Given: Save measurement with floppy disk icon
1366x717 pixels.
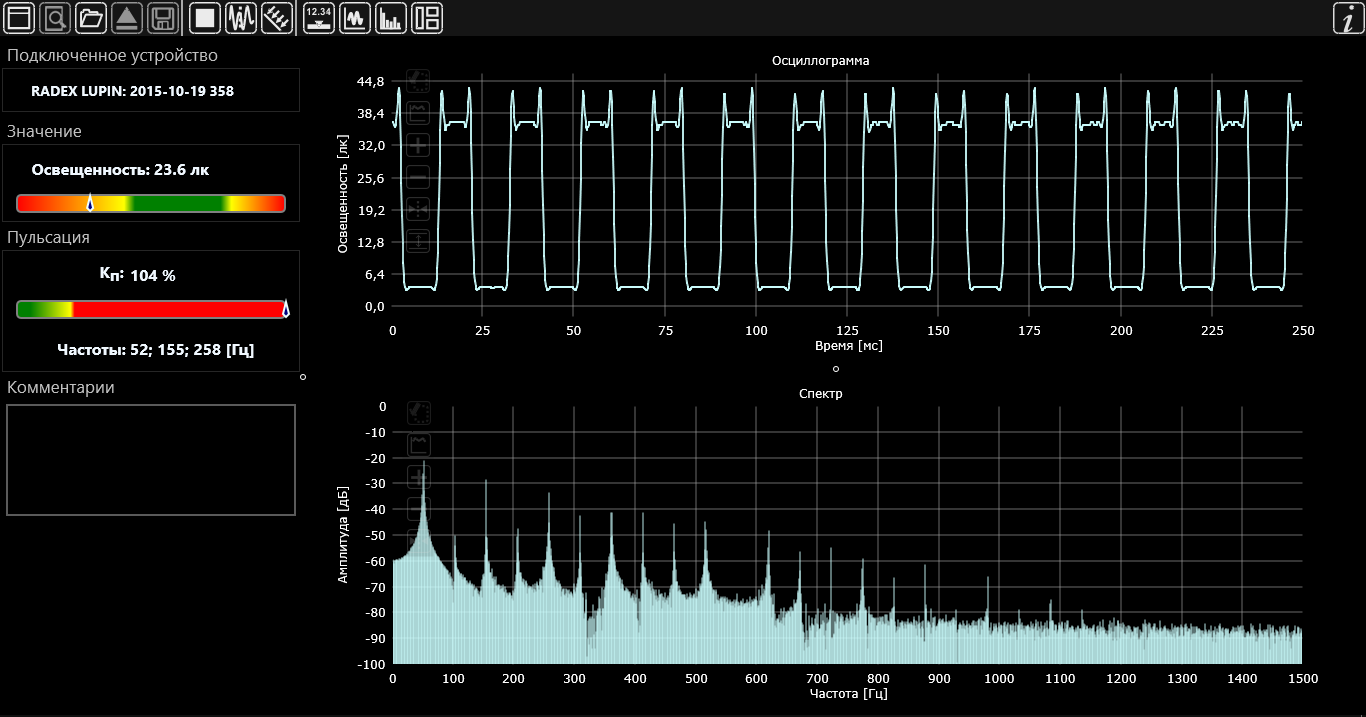Looking at the screenshot, I should click(163, 18).
